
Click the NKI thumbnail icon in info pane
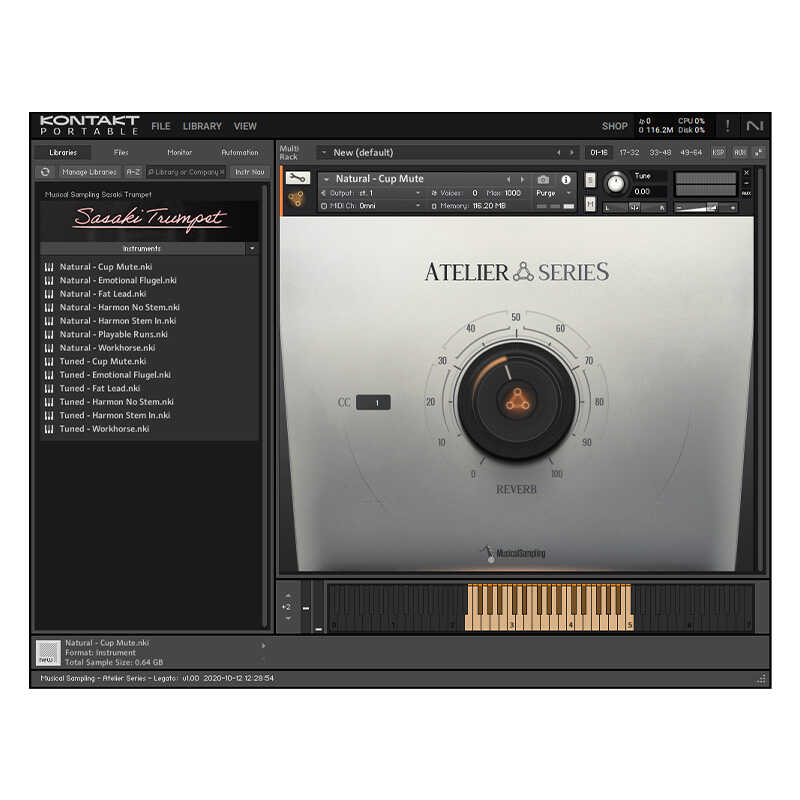[48, 653]
